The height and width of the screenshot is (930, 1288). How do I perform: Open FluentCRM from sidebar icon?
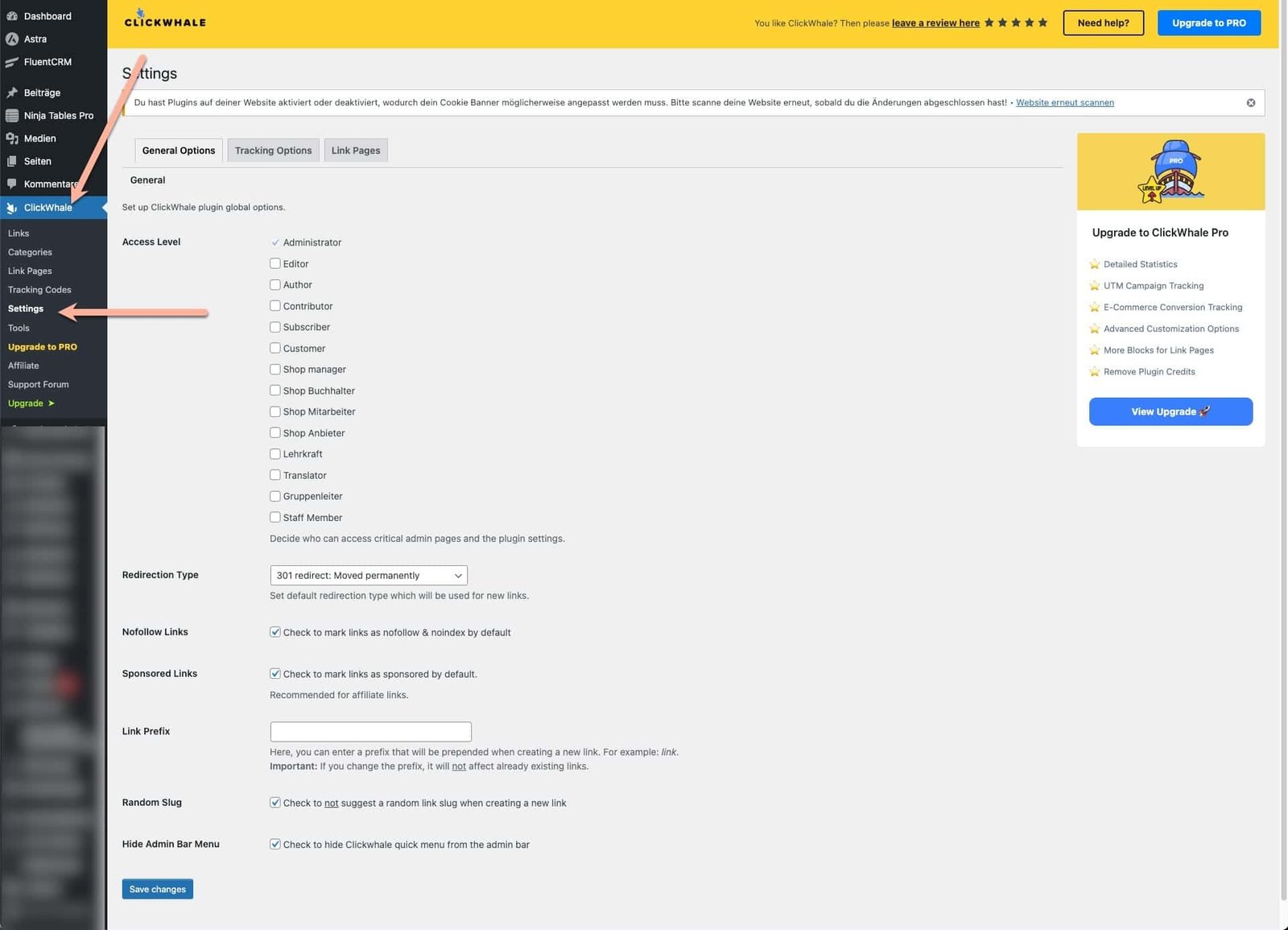pos(12,62)
